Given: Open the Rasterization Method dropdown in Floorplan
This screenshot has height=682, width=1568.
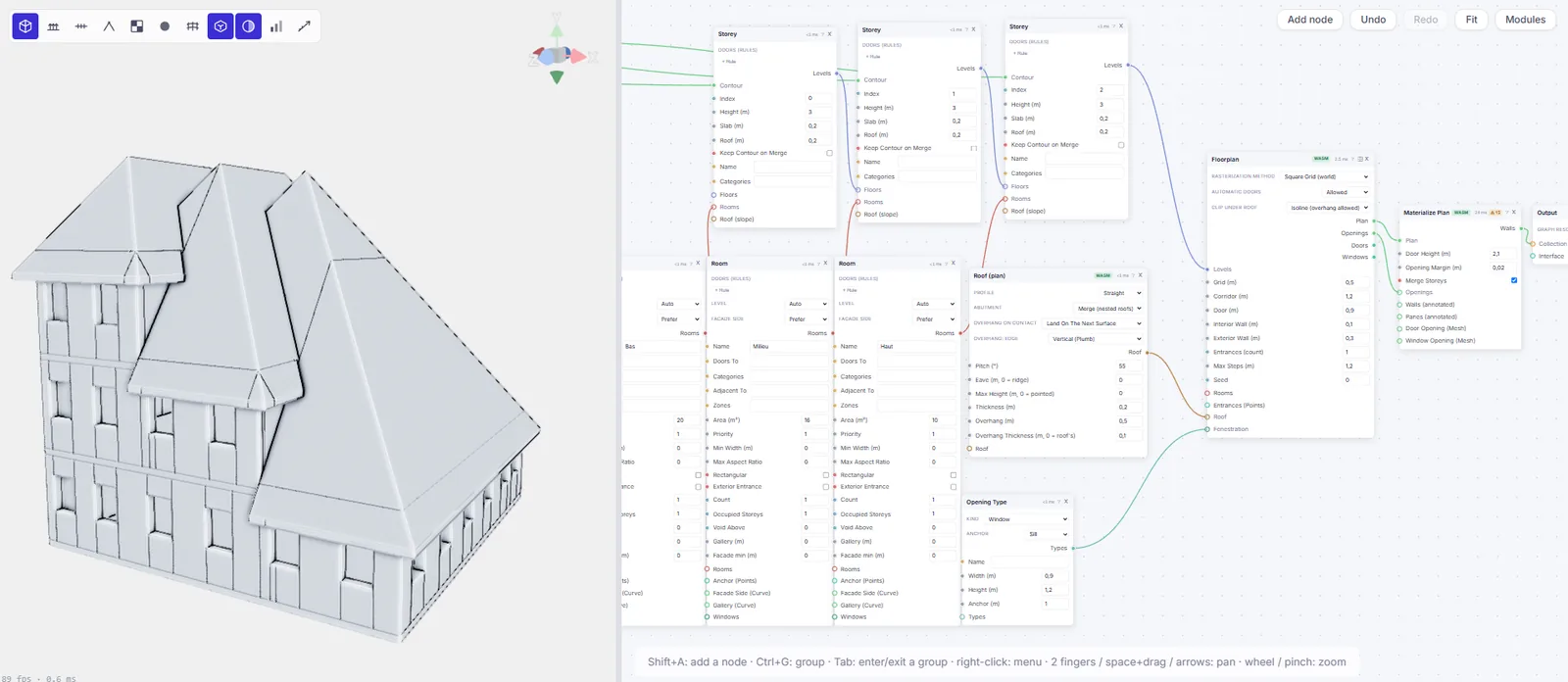Looking at the screenshot, I should tap(1325, 176).
